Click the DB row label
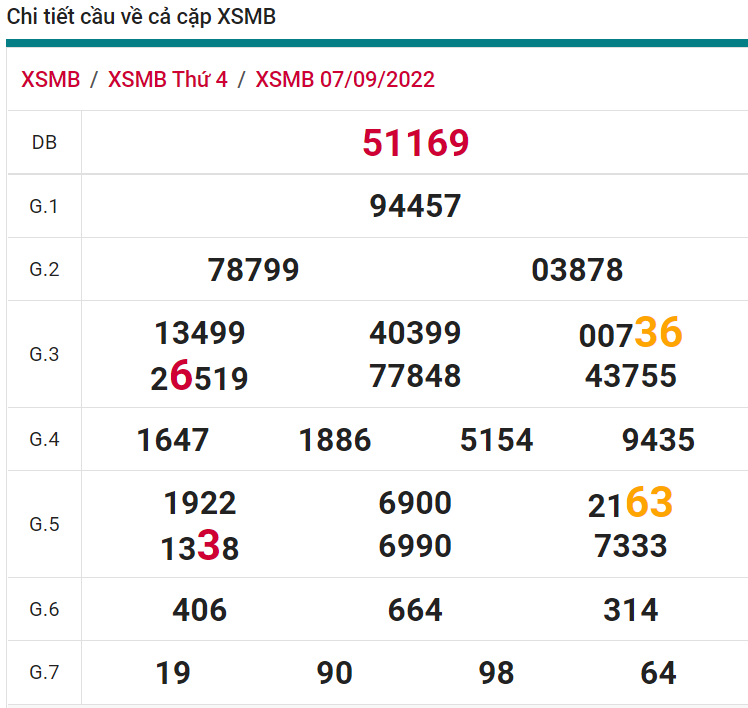This screenshot has height=708, width=748. coord(44,143)
